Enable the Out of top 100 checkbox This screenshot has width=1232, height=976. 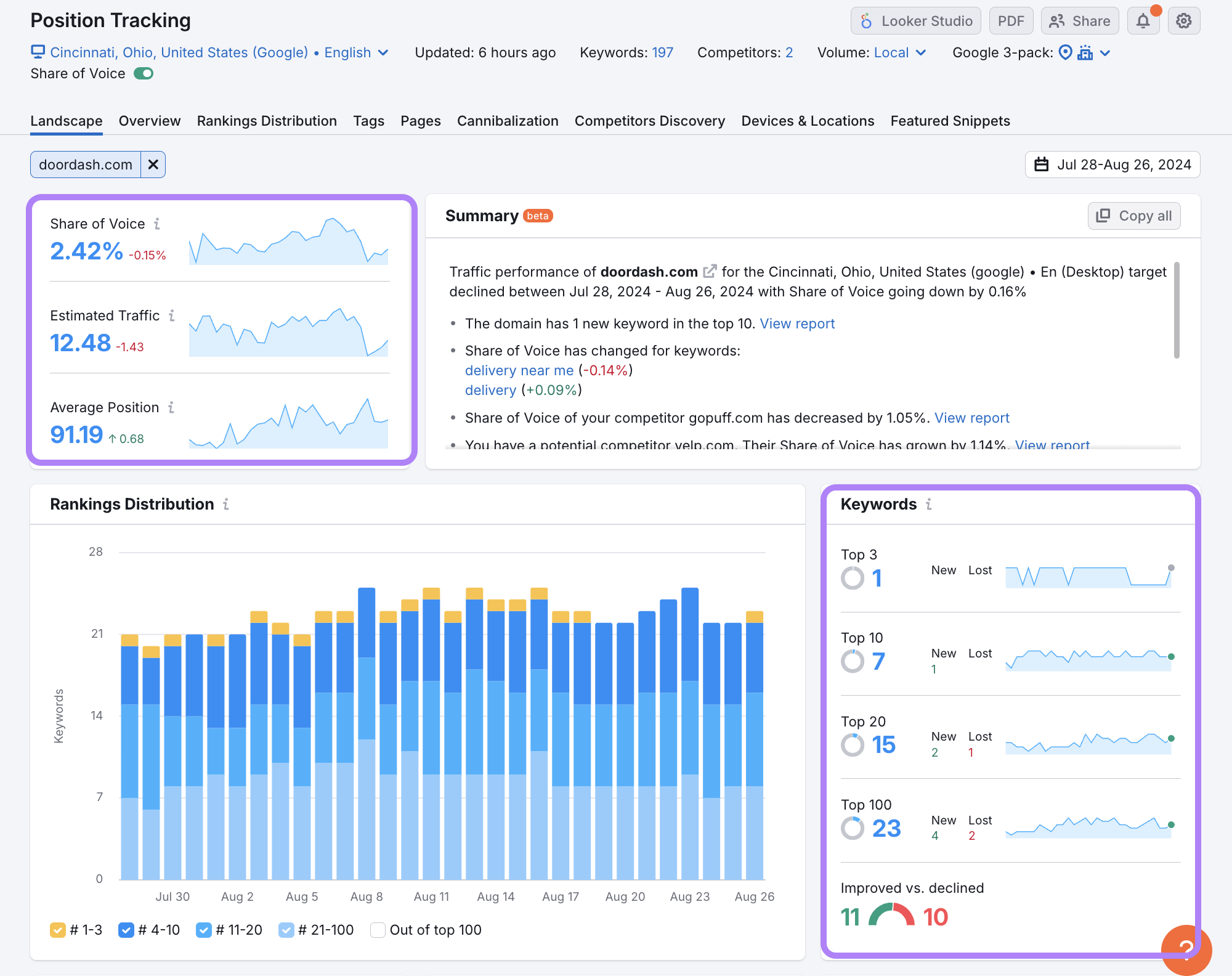click(x=378, y=930)
